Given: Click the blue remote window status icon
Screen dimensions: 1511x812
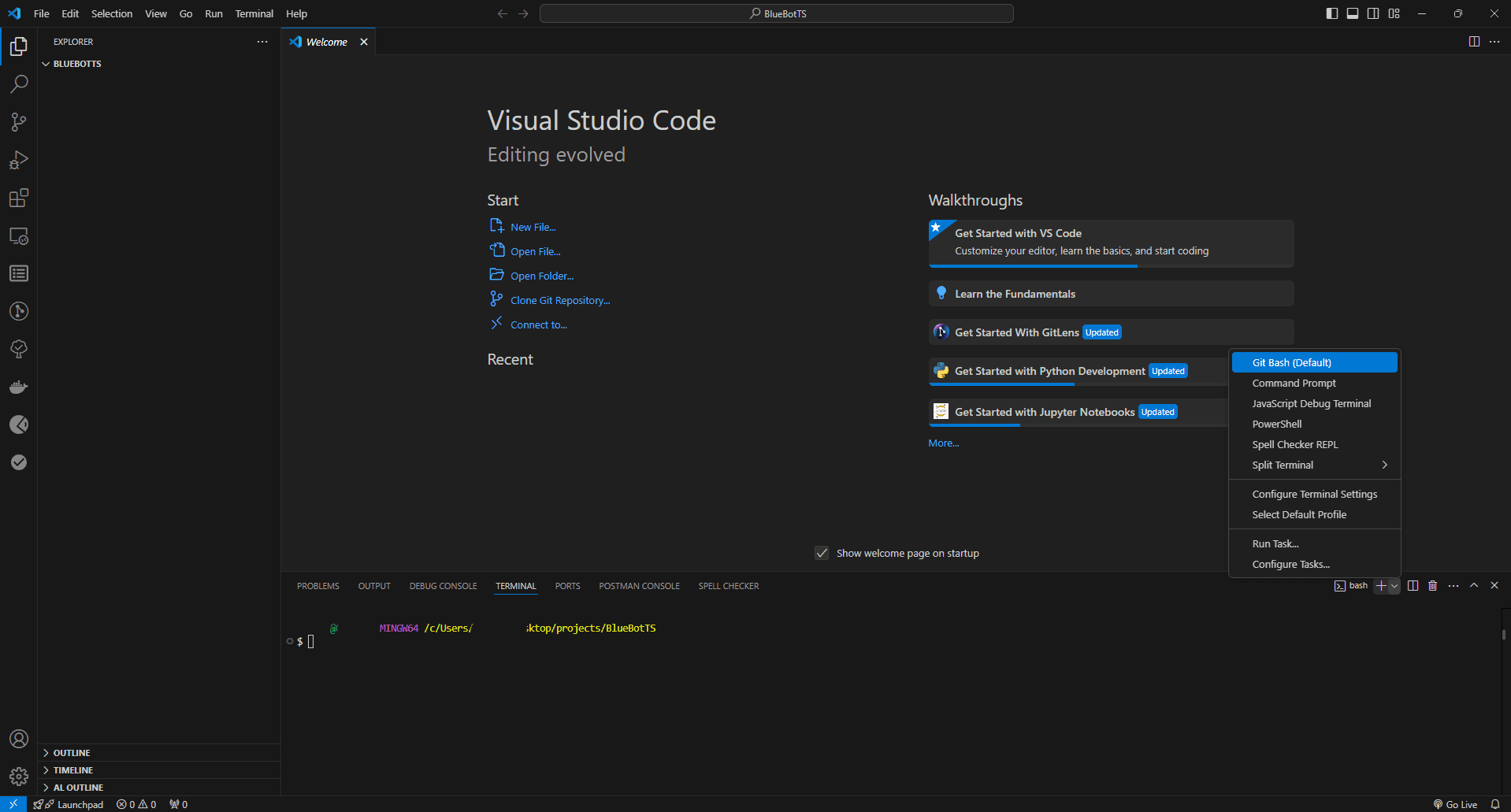Looking at the screenshot, I should pos(13,804).
